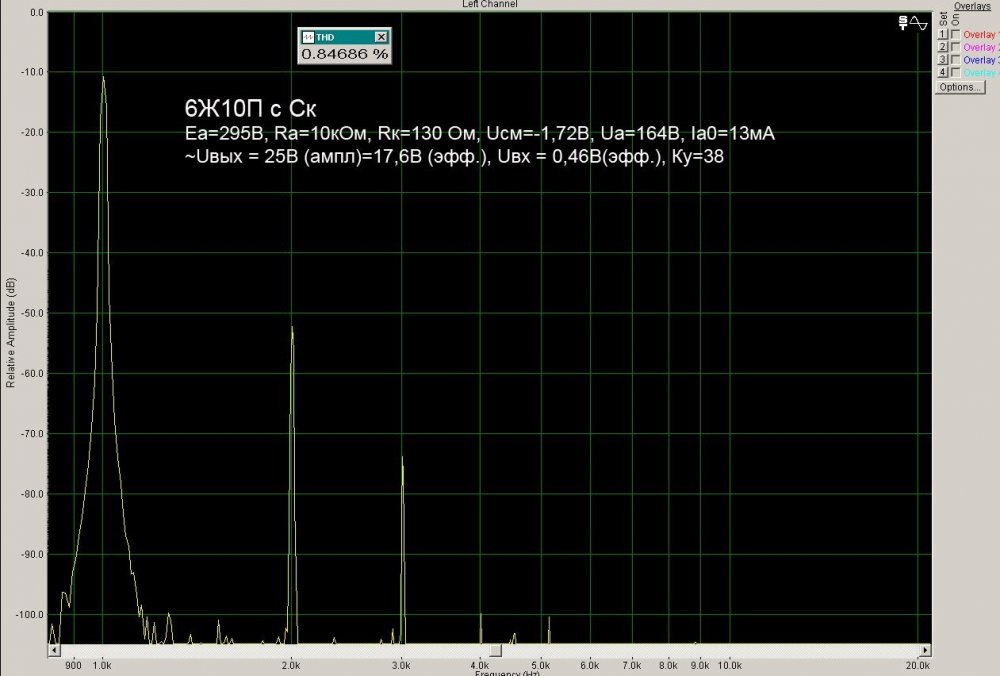The image size is (1000, 676).
Task: Click the frequency scrollbar left arrow
Action: click(x=54, y=651)
